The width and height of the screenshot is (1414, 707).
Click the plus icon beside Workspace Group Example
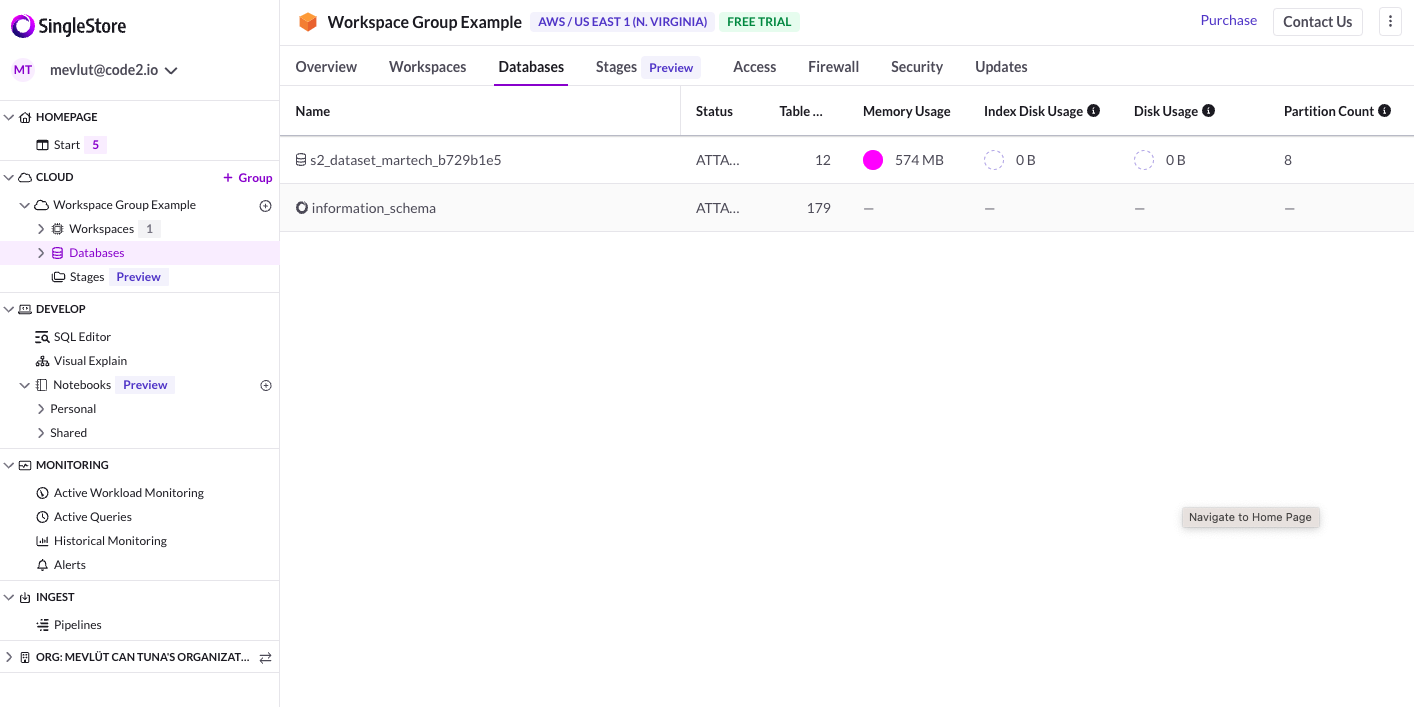pyautogui.click(x=266, y=206)
